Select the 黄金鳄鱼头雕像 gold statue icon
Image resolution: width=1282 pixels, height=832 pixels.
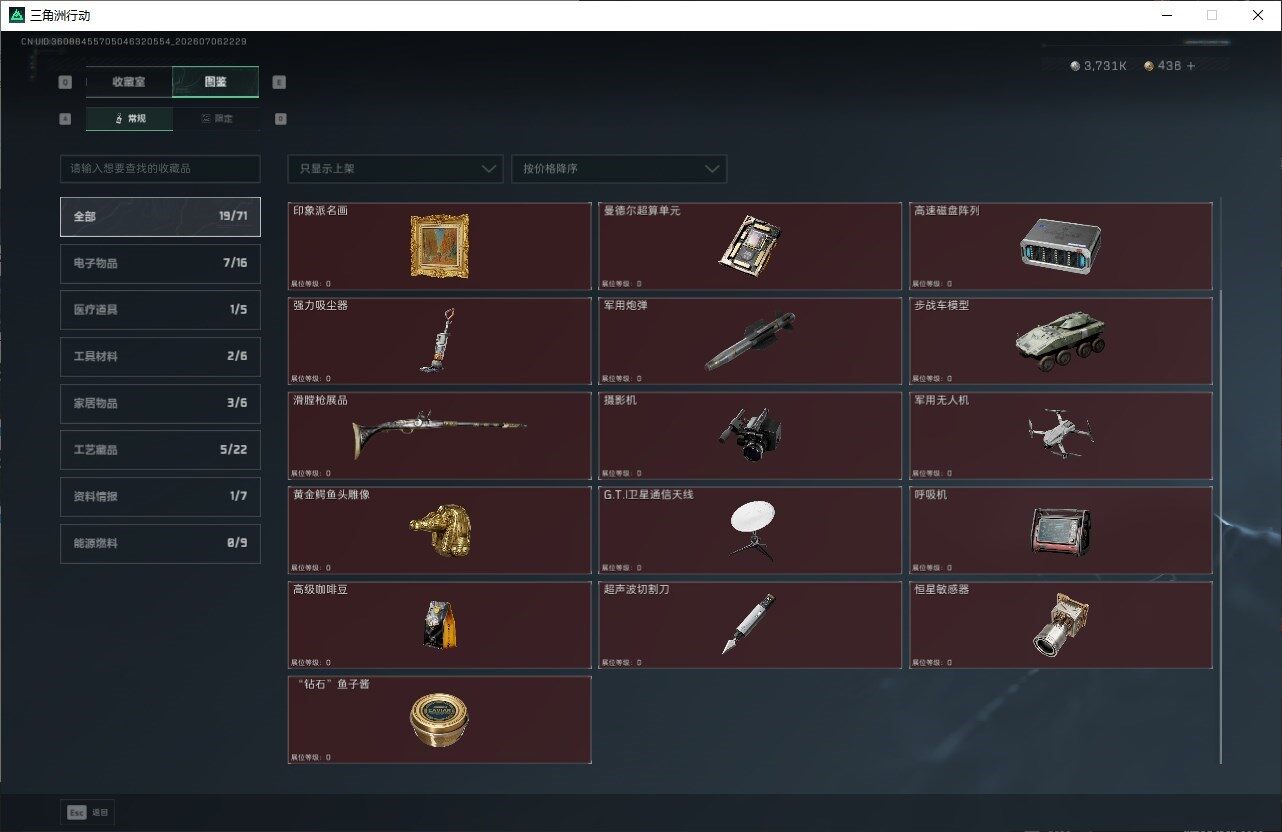[x=440, y=530]
